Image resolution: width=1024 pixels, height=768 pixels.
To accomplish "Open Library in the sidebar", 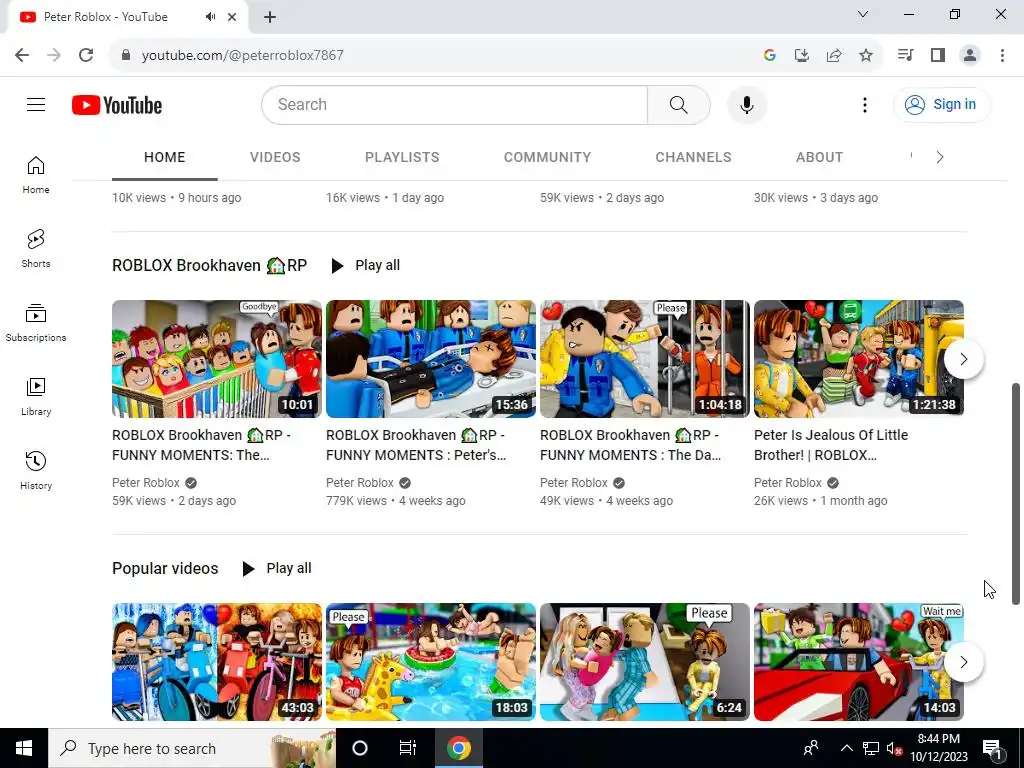I will (x=36, y=396).
